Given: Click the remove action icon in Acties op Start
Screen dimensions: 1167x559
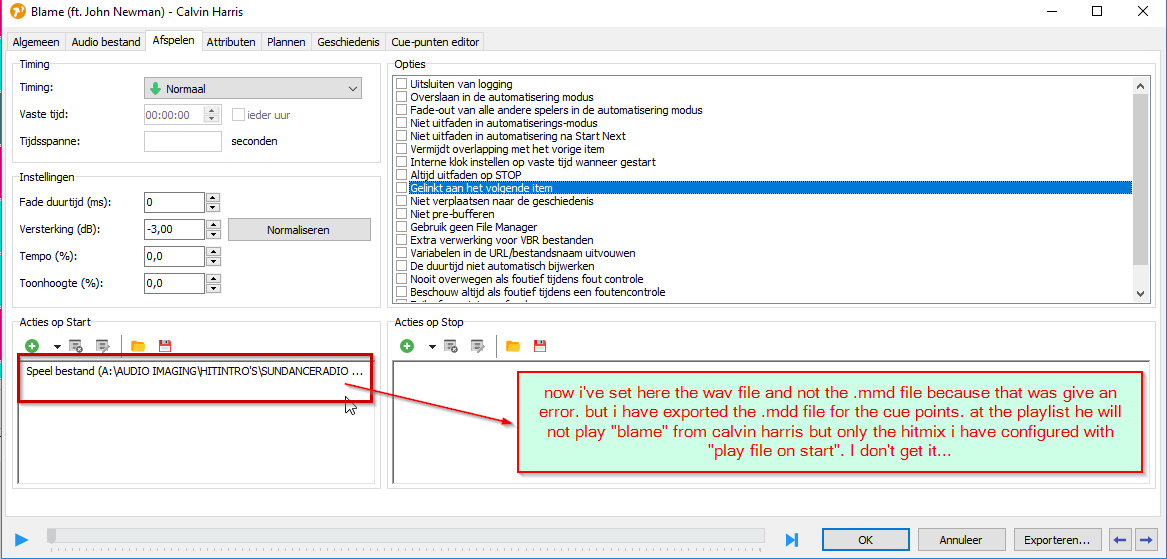Looking at the screenshot, I should pos(77,346).
